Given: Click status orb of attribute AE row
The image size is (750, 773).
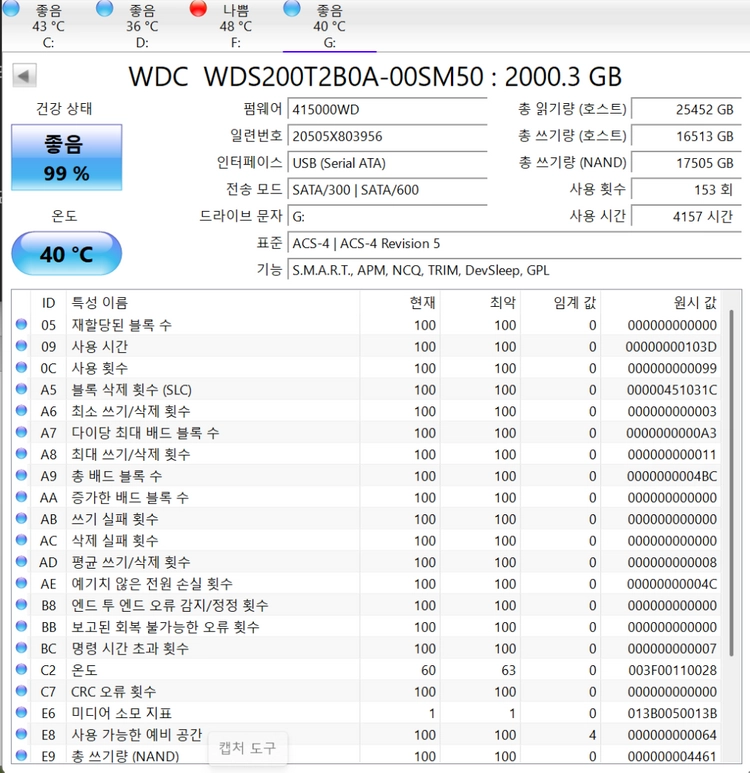Looking at the screenshot, I should (x=21, y=583).
